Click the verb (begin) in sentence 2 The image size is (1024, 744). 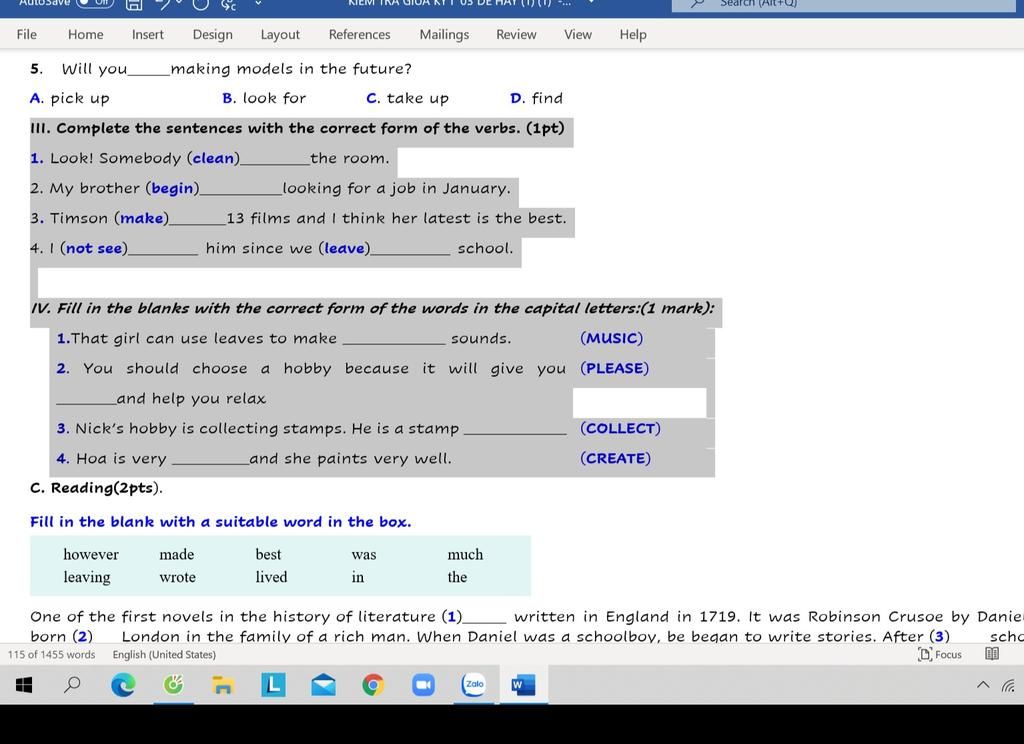coord(172,189)
